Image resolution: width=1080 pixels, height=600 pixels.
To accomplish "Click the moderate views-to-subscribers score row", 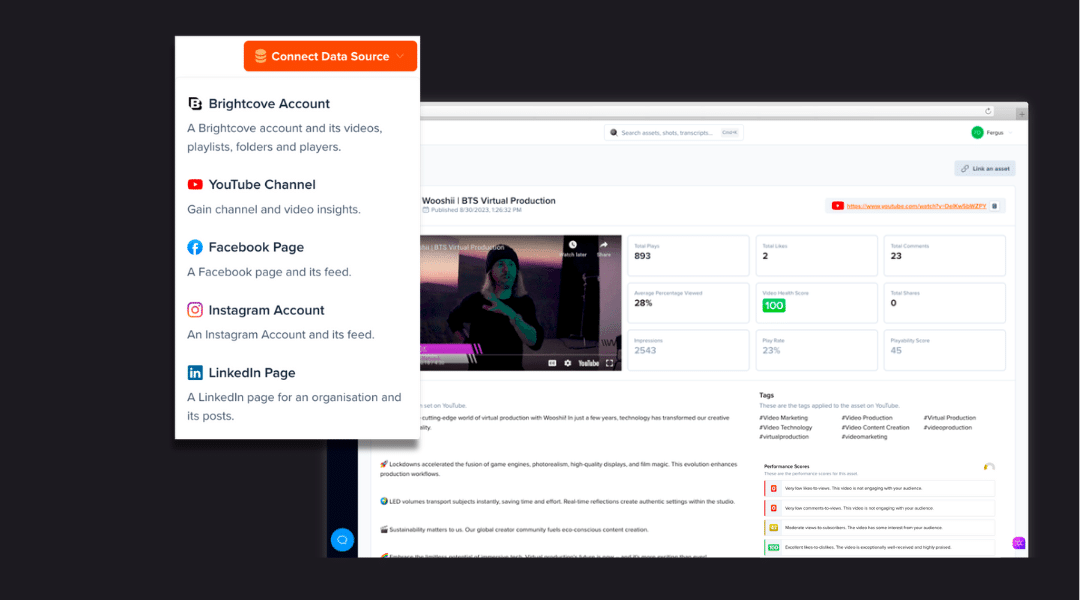I will tap(880, 528).
